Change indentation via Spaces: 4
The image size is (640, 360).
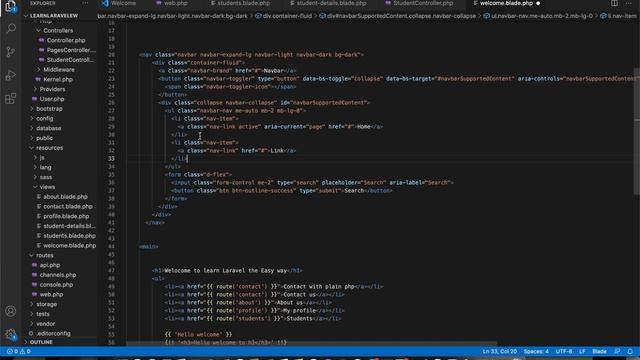(x=536, y=351)
